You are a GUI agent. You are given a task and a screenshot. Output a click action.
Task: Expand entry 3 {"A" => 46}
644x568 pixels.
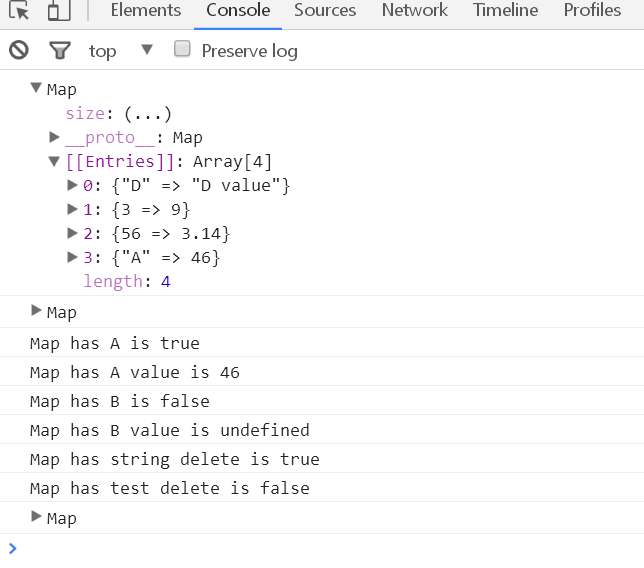[72, 257]
